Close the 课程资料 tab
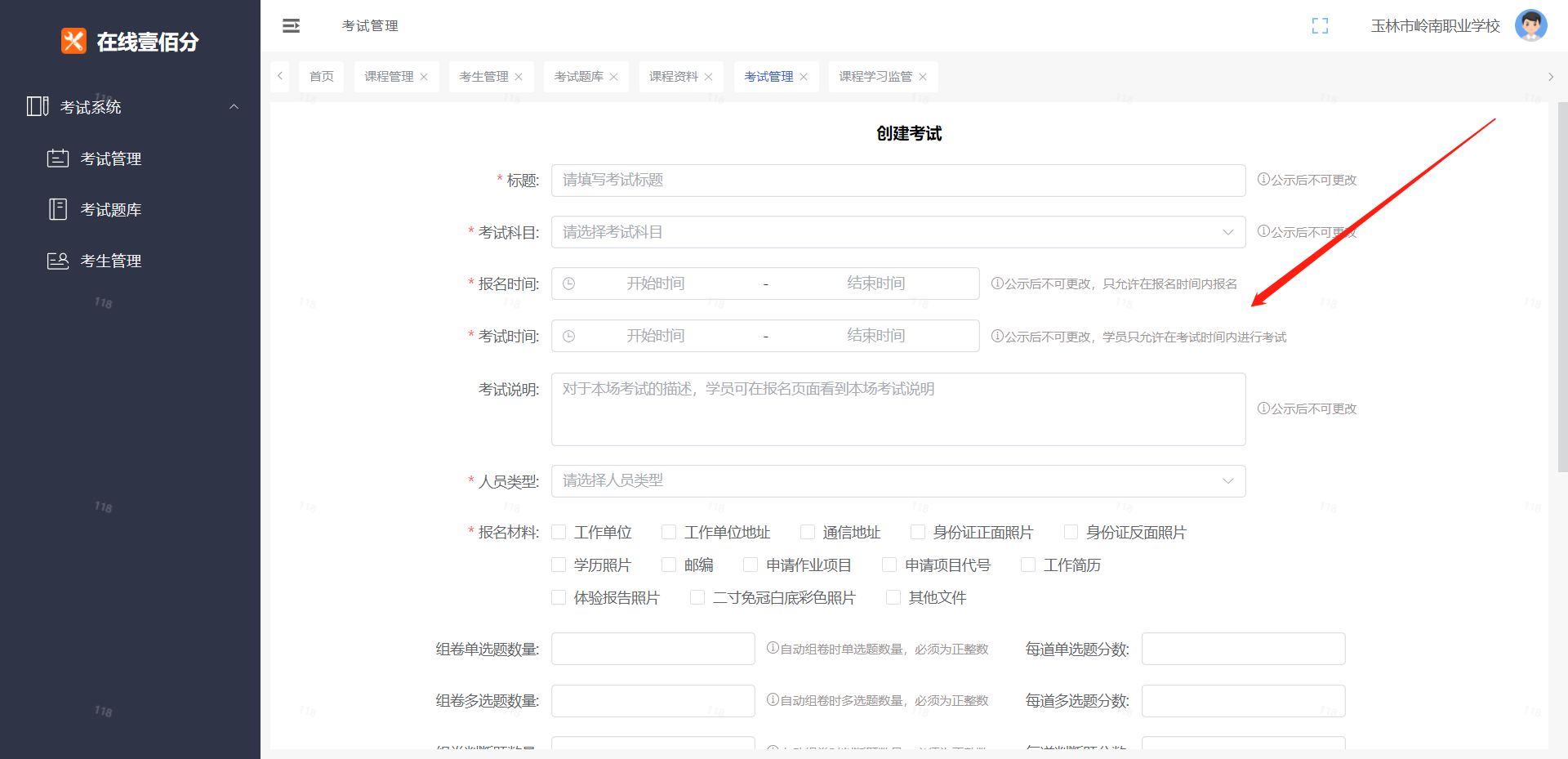The height and width of the screenshot is (759, 1568). point(708,77)
